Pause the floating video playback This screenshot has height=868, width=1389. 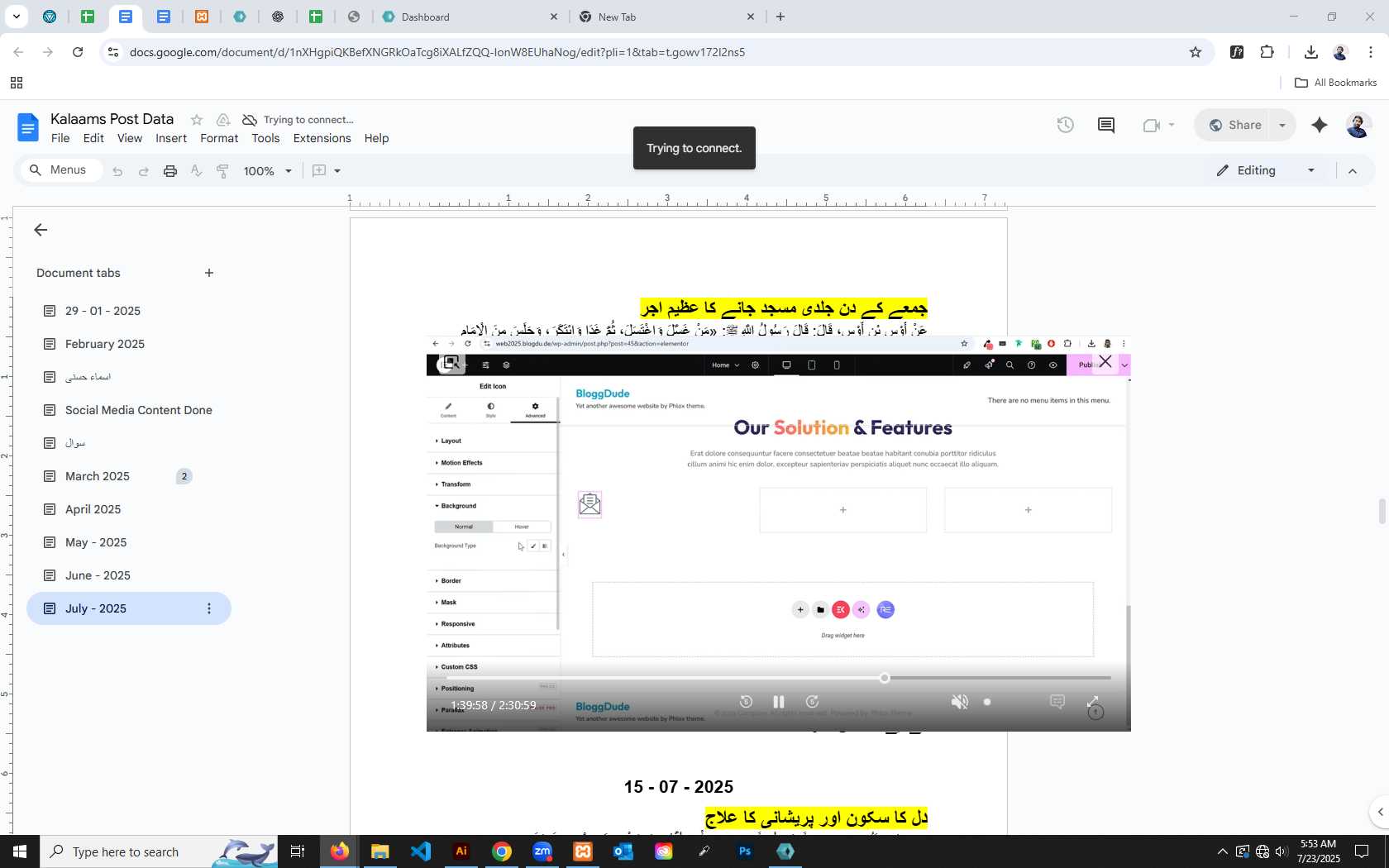click(x=778, y=702)
